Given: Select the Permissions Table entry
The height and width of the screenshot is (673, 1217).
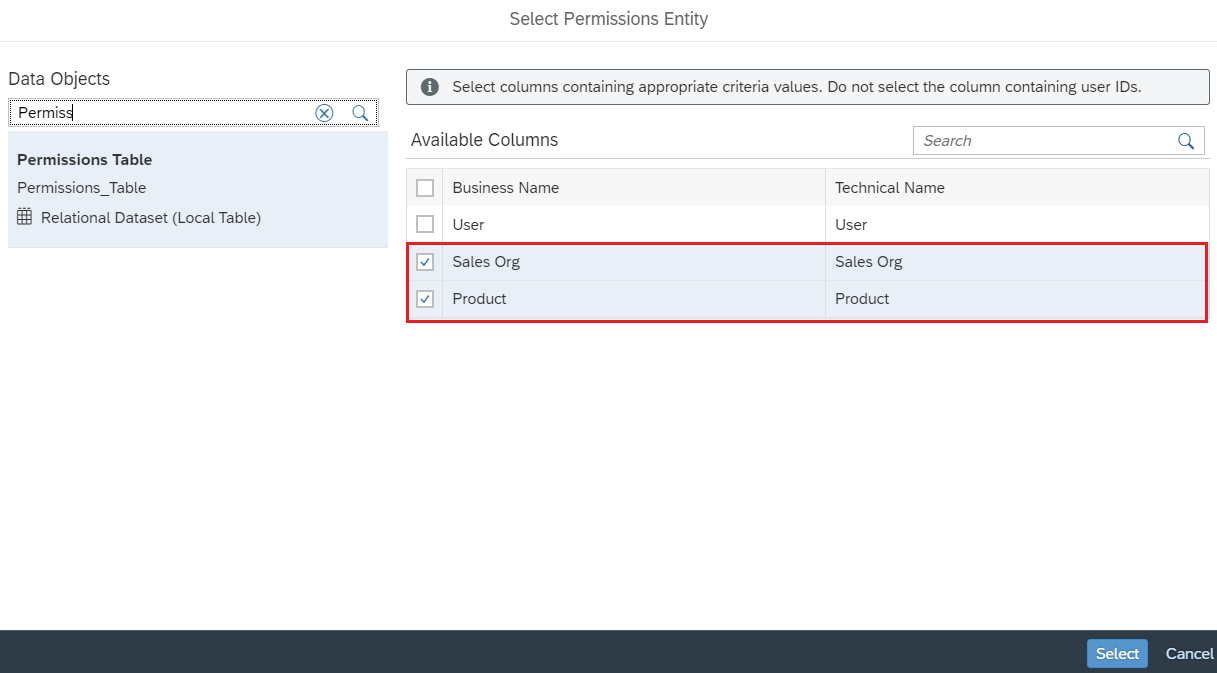Looking at the screenshot, I should coord(198,189).
